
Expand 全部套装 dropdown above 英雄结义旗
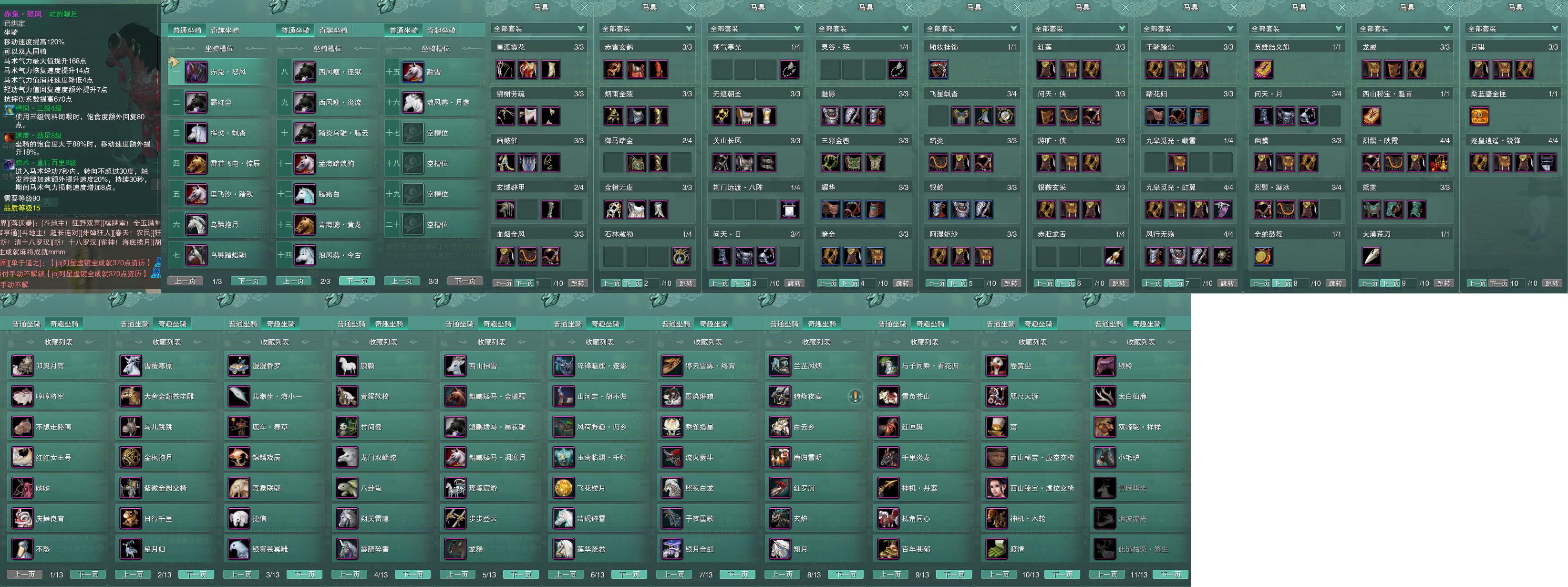1298,29
